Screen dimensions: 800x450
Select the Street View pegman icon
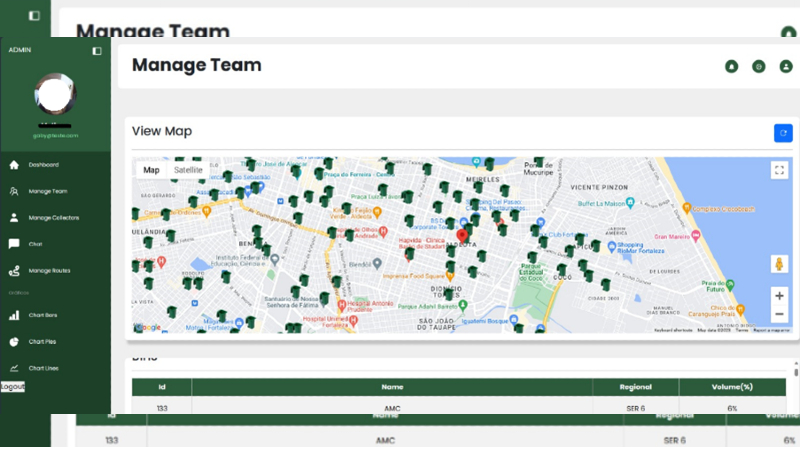(779, 264)
